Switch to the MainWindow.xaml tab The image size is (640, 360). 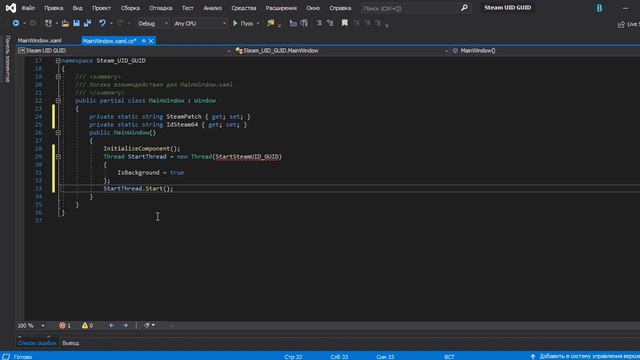[40, 41]
